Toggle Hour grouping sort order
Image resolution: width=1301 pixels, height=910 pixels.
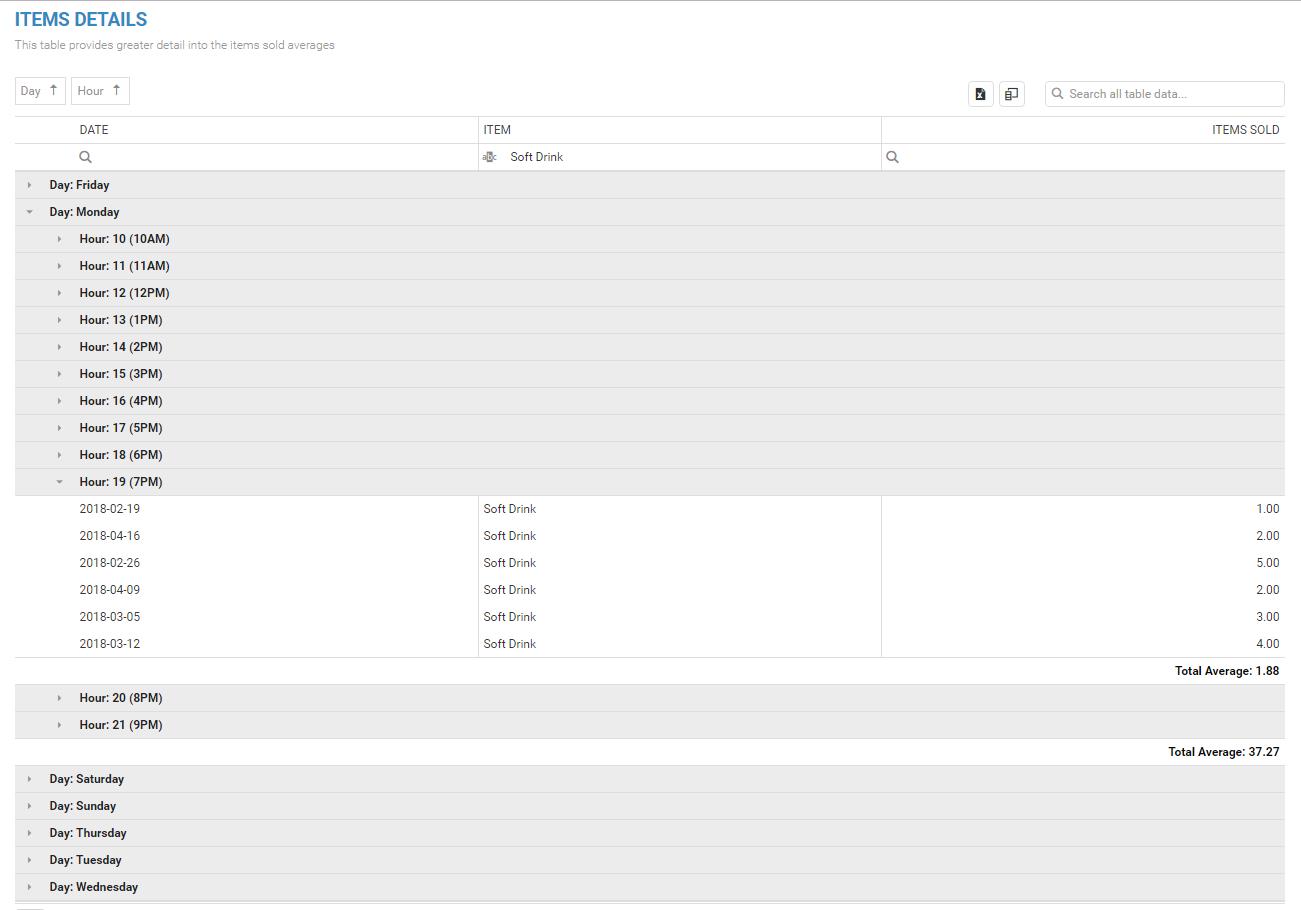tap(100, 91)
